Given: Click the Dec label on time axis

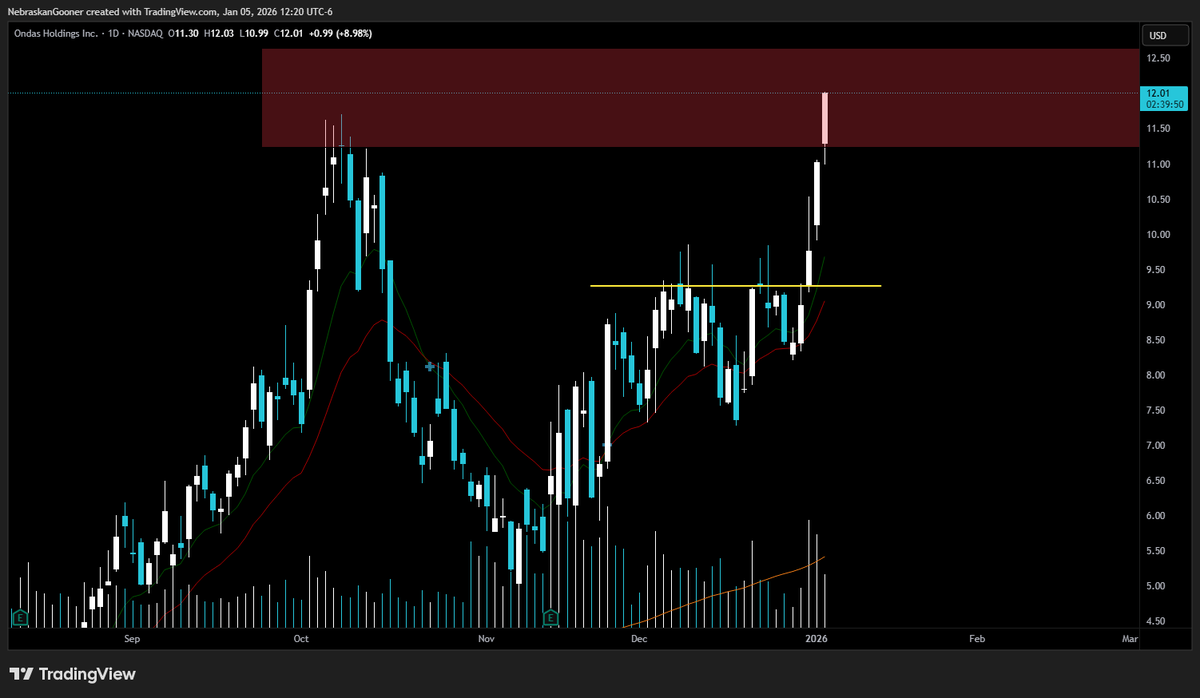Looking at the screenshot, I should tap(639, 638).
